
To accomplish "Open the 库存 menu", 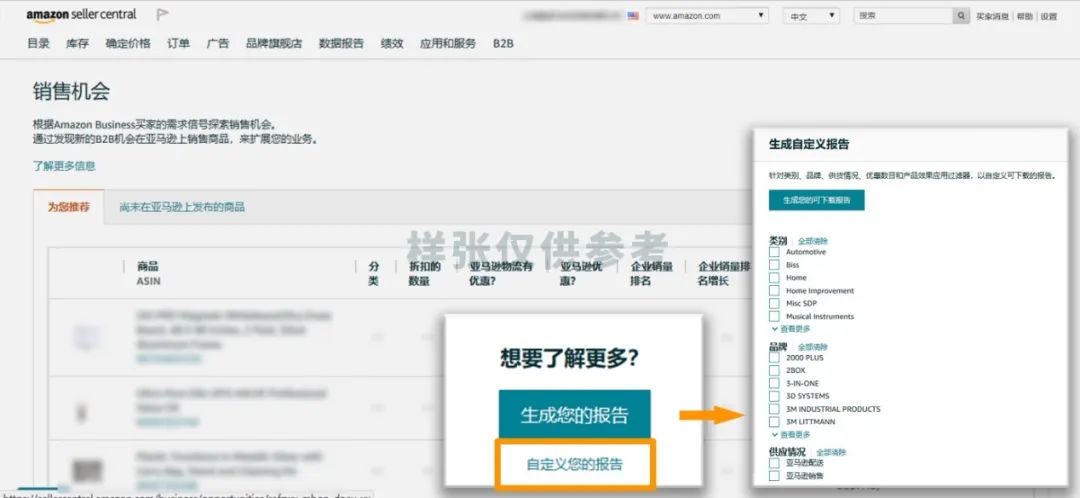I will click(77, 43).
